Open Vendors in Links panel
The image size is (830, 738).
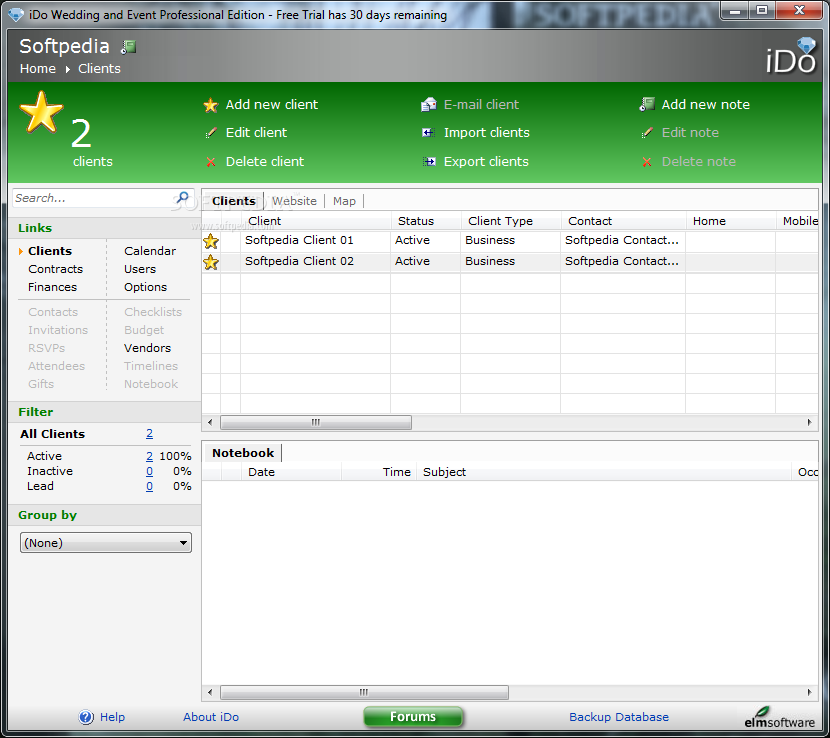pos(147,348)
